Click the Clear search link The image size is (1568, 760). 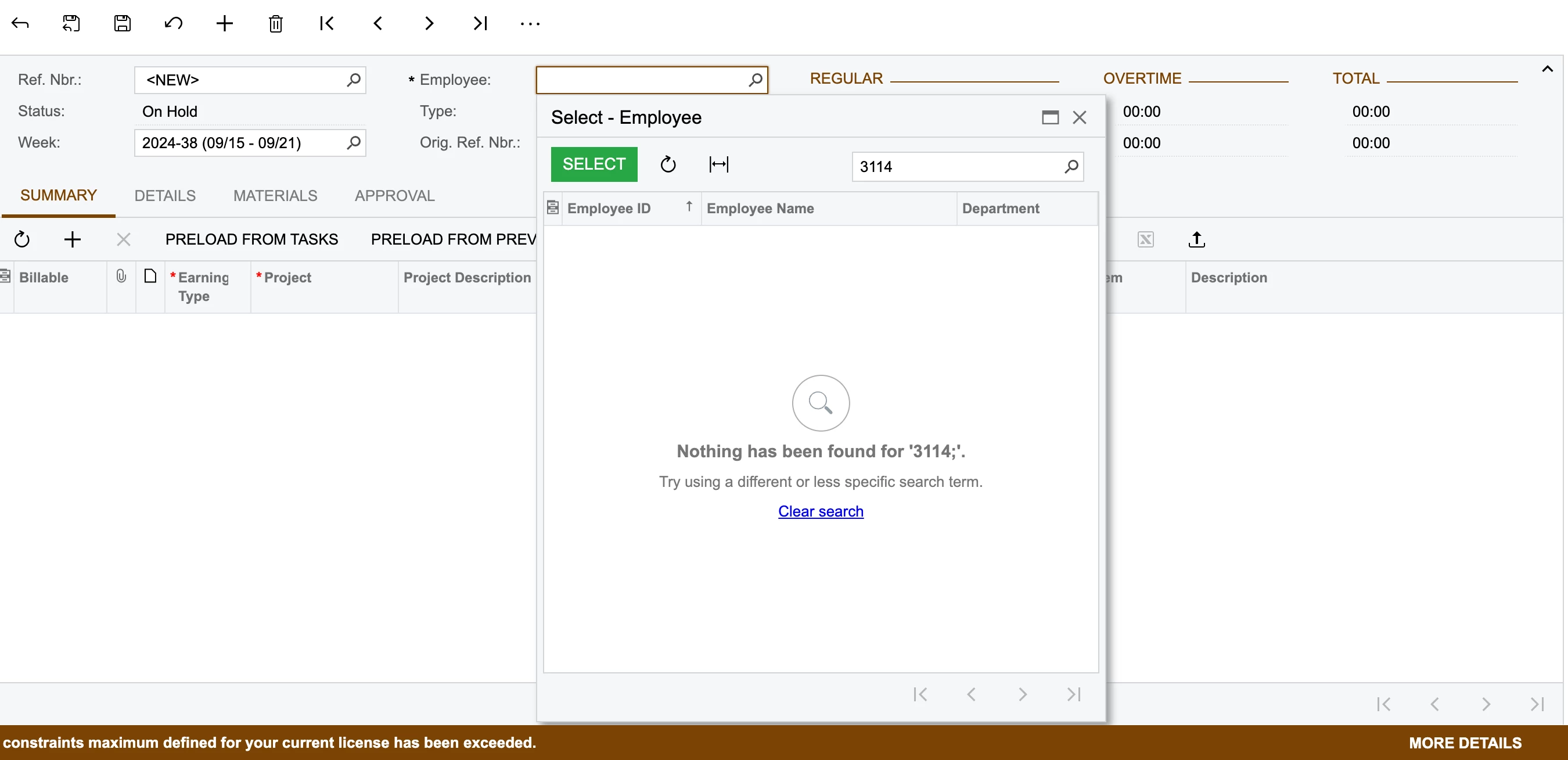820,511
